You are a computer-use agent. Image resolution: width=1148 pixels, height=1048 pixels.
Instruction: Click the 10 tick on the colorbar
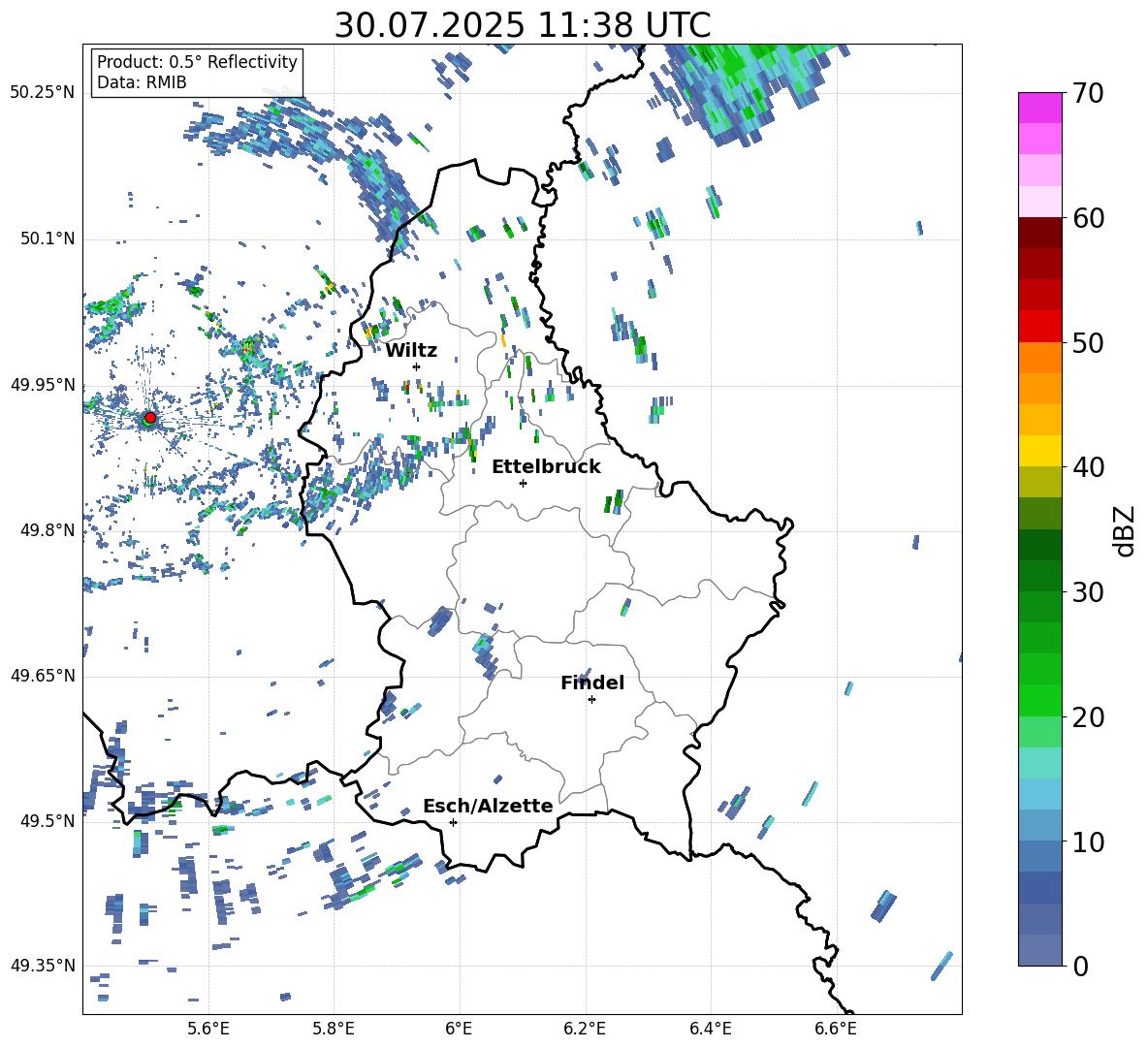[1087, 842]
